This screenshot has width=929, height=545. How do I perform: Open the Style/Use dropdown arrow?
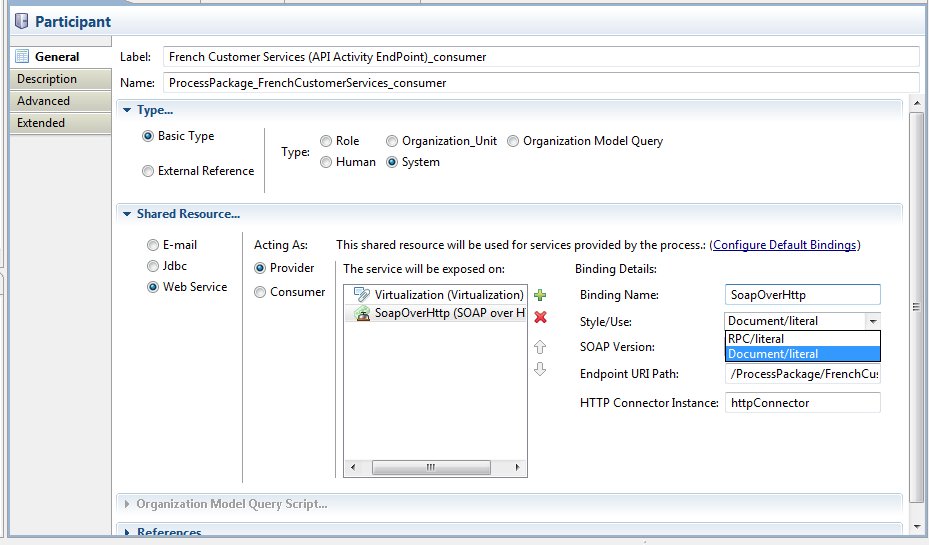click(x=873, y=321)
